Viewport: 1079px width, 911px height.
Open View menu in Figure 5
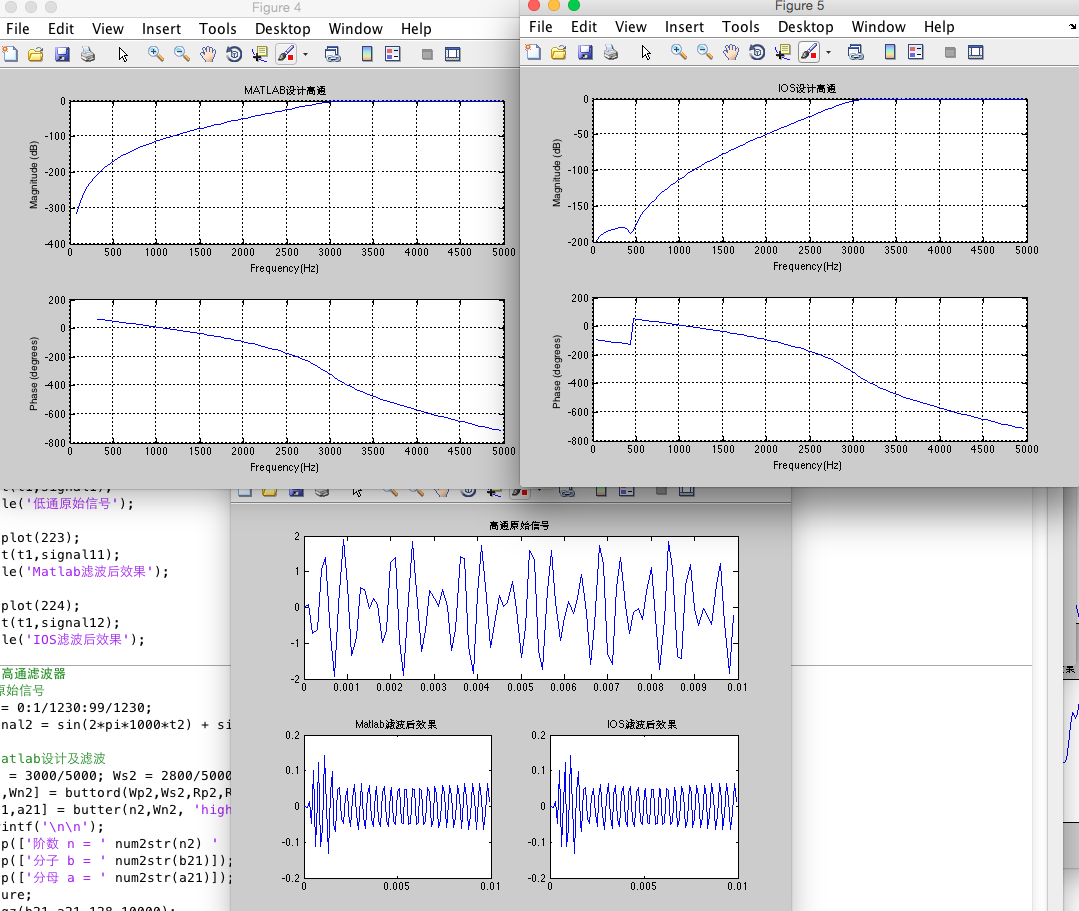[x=631, y=27]
